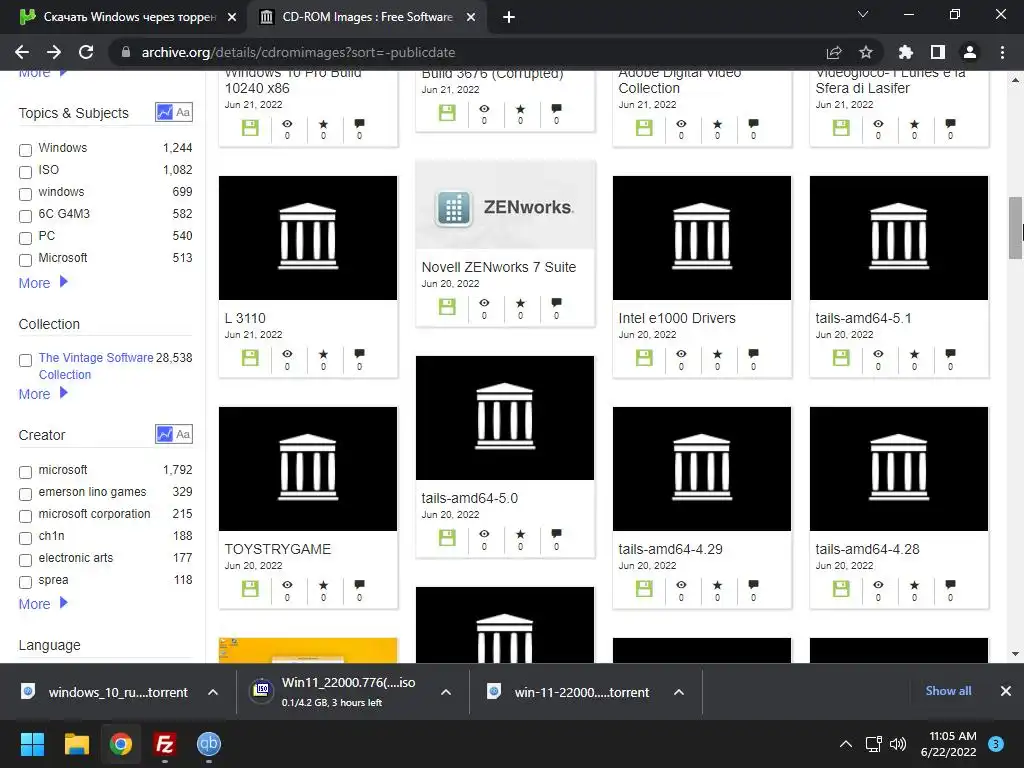
Task: Check the sprea creator checkbox
Action: [25, 583]
